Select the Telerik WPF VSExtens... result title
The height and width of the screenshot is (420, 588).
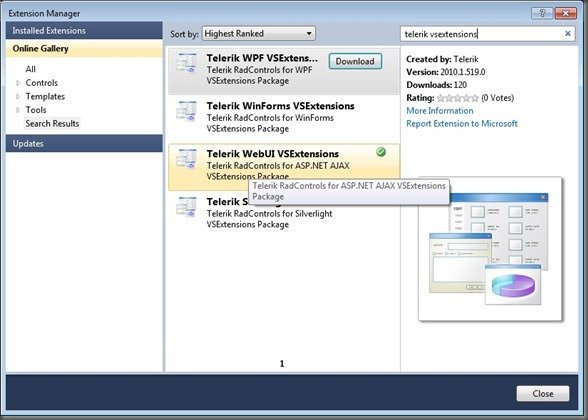tap(262, 58)
